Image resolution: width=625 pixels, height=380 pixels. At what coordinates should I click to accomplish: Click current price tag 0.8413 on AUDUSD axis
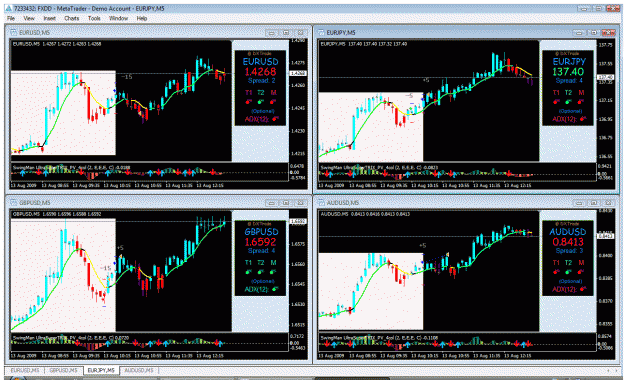coord(605,236)
